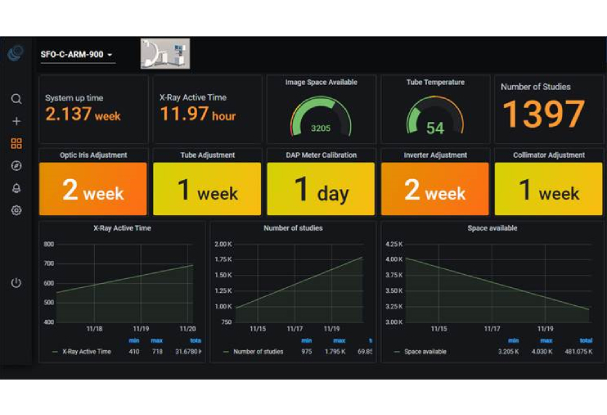The width and height of the screenshot is (607, 415).
Task: Open the Dashboards grid icon
Action: [16, 143]
